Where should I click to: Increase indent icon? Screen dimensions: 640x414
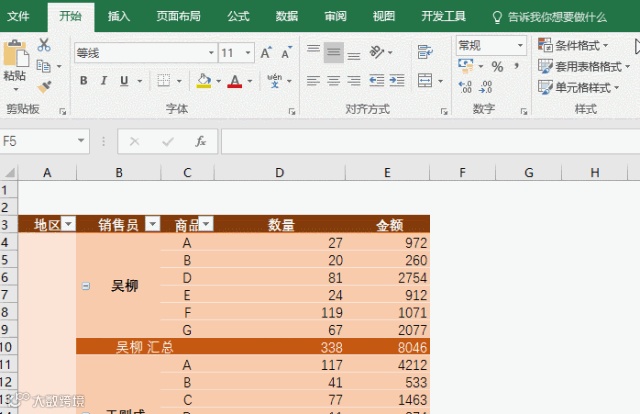pyautogui.click(x=397, y=80)
